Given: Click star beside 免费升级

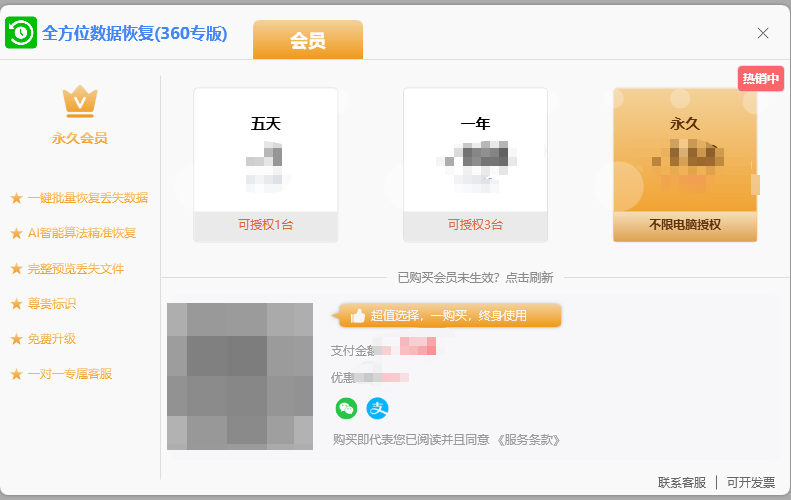Looking at the screenshot, I should pyautogui.click(x=17, y=339).
